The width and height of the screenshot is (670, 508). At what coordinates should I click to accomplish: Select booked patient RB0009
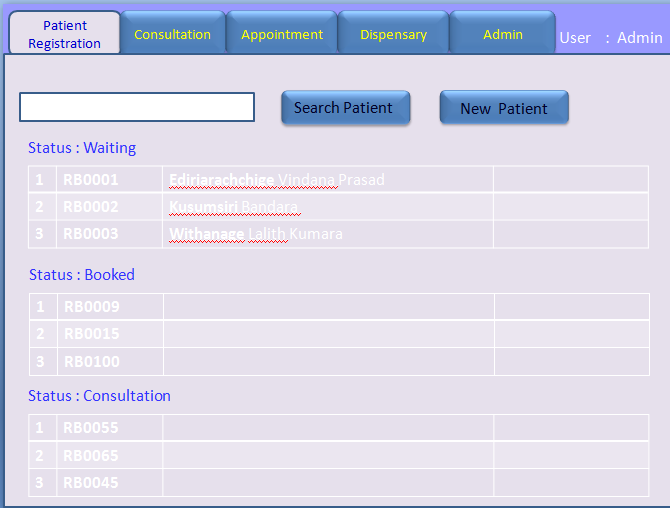coord(92,306)
